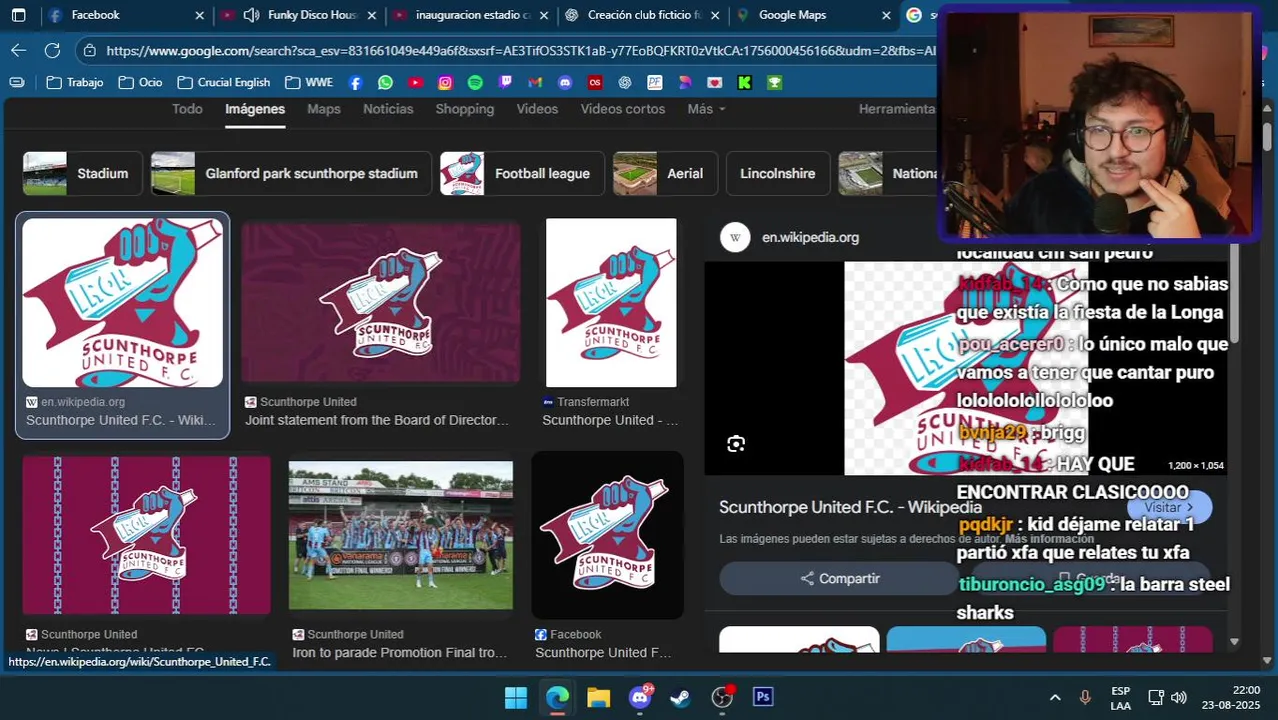Open the Wikipedia Scunthorpe logo thumbnail
The image size is (1278, 720).
(x=123, y=303)
